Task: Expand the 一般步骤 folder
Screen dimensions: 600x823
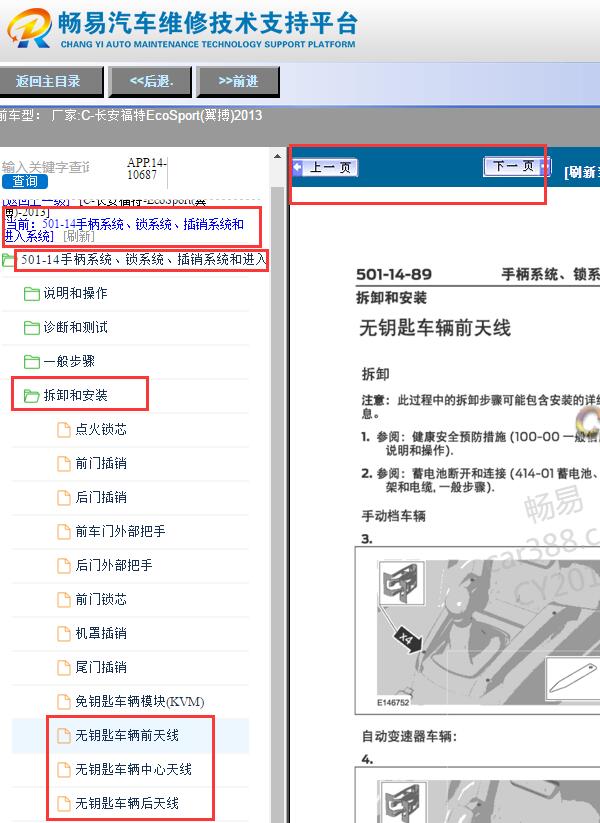Action: 69,362
